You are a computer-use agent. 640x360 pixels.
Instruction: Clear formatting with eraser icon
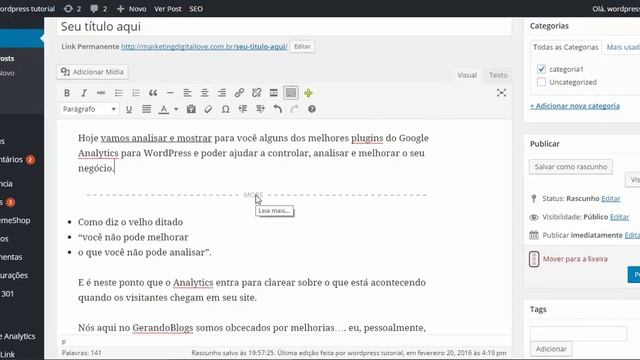click(208, 109)
